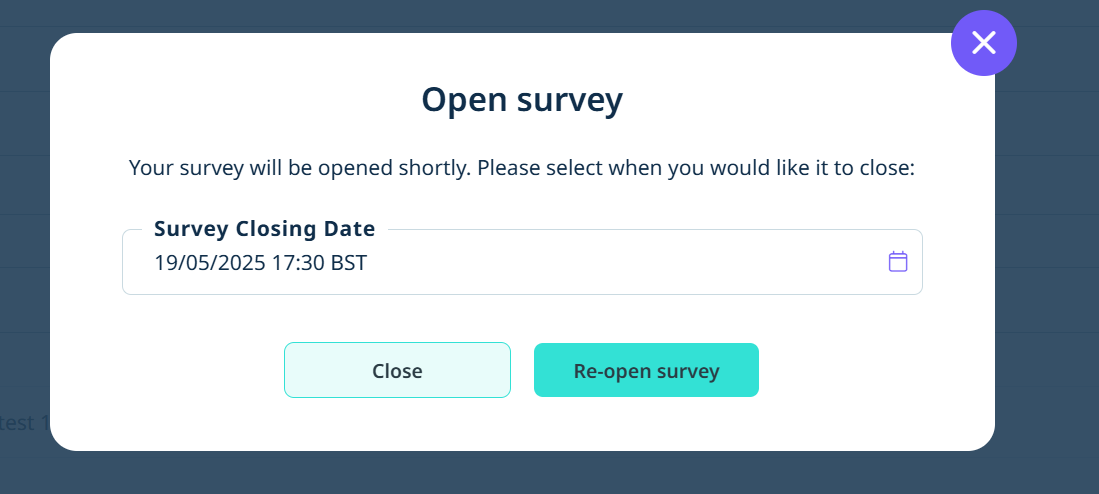Click the white X inside the purple circle
The image size is (1099, 494).
[x=983, y=43]
